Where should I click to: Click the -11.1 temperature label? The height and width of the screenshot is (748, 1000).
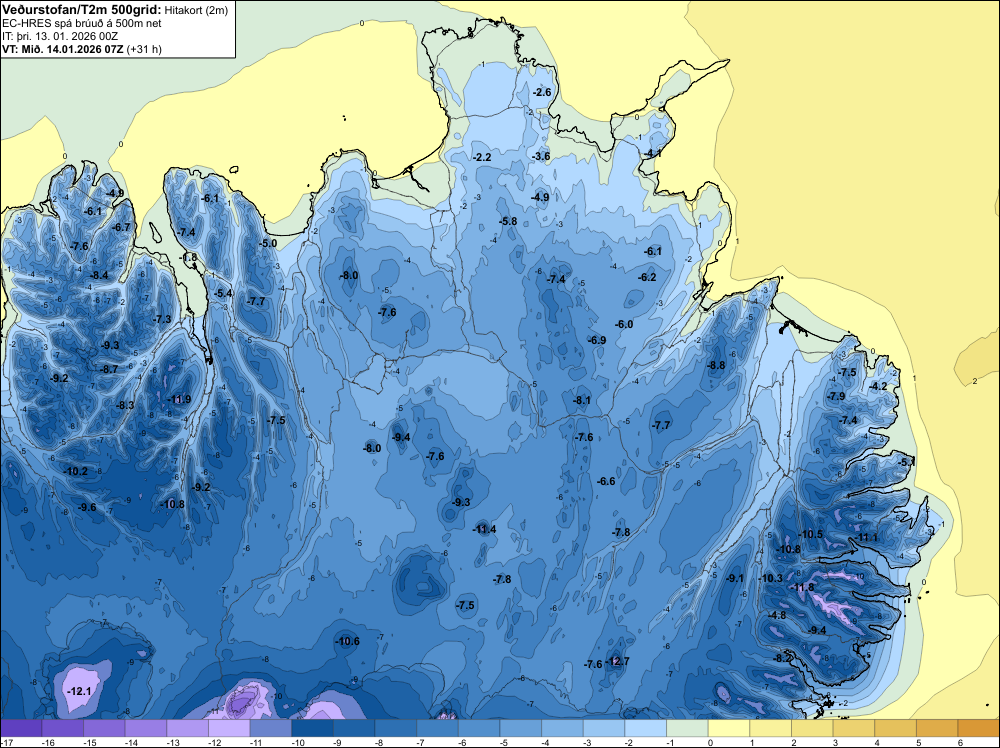(x=867, y=538)
